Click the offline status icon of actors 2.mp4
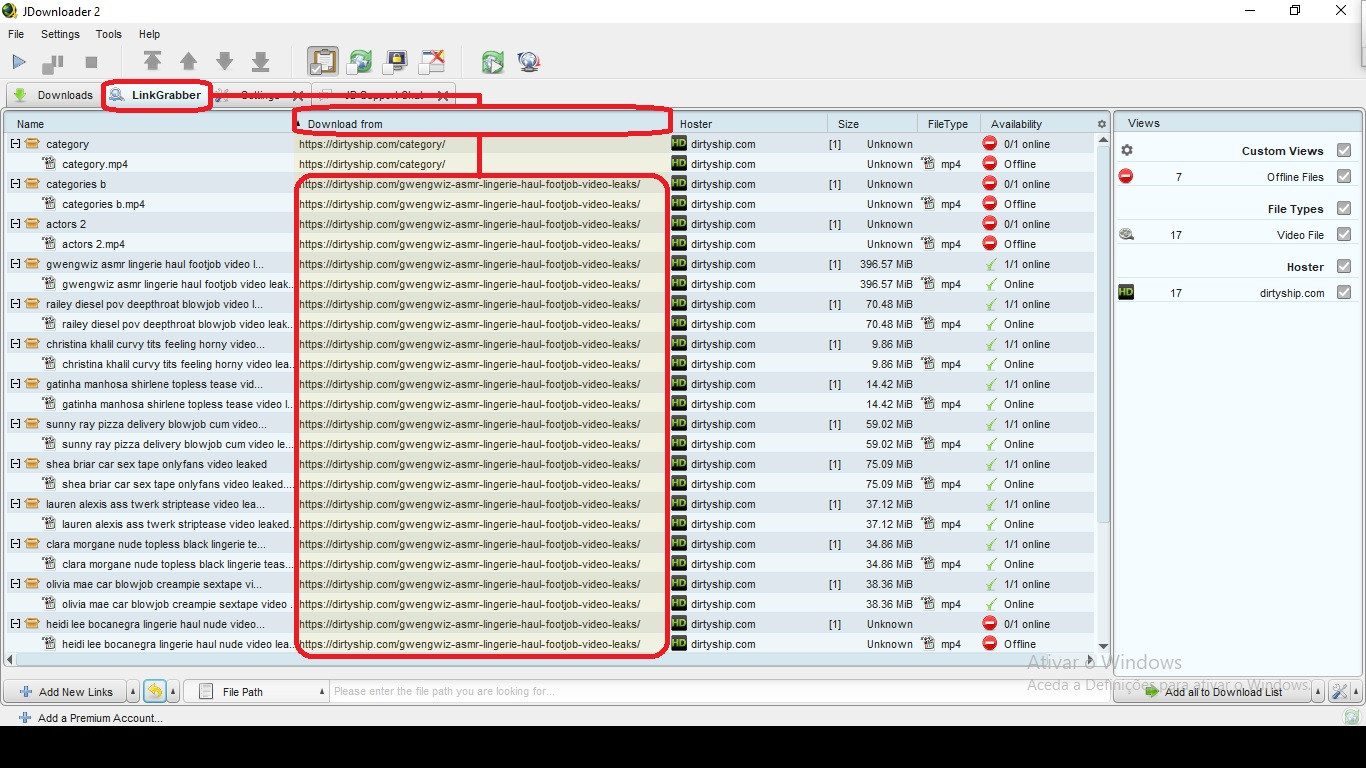1366x768 pixels. [990, 244]
